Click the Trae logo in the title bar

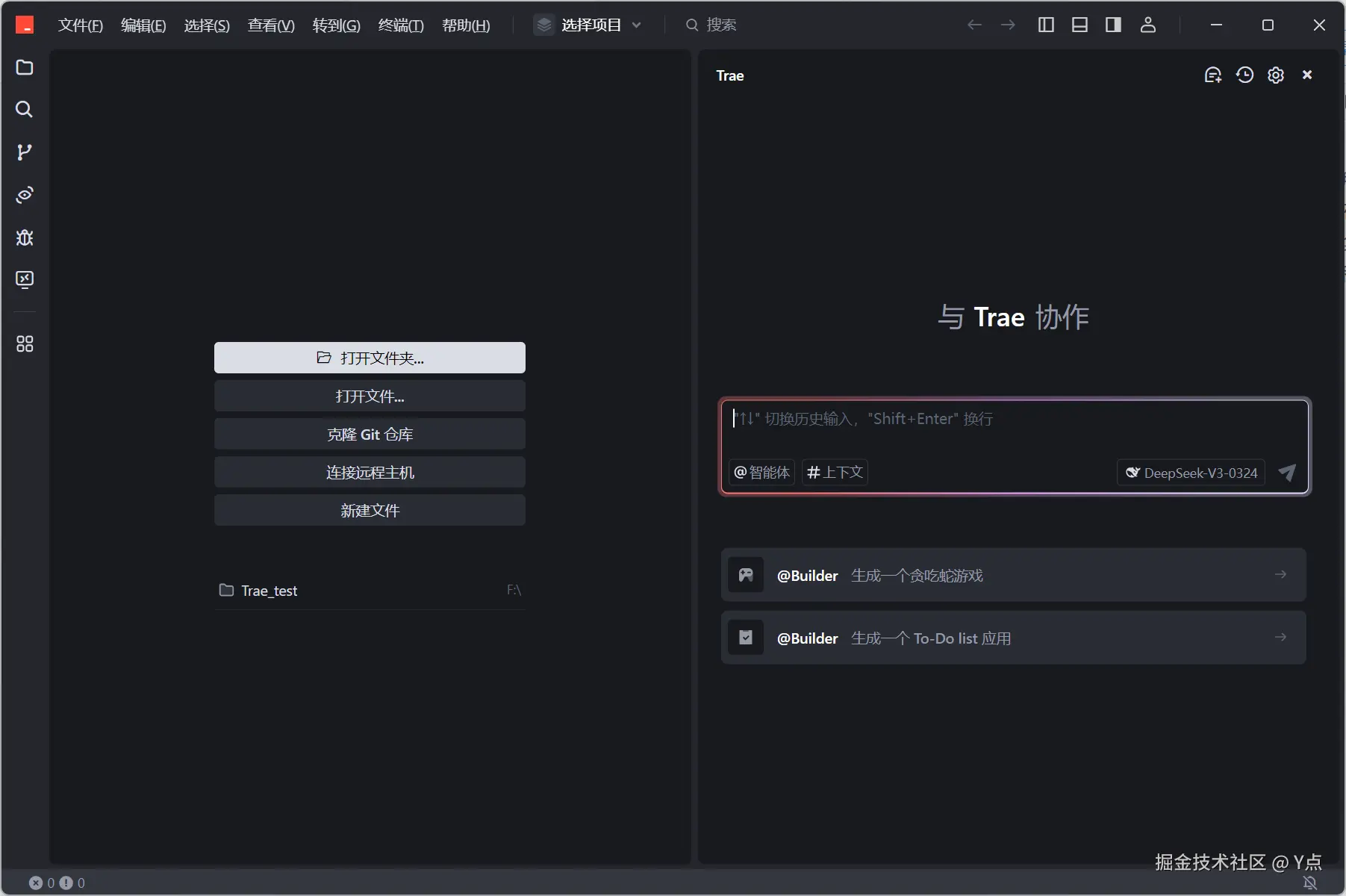tap(25, 25)
